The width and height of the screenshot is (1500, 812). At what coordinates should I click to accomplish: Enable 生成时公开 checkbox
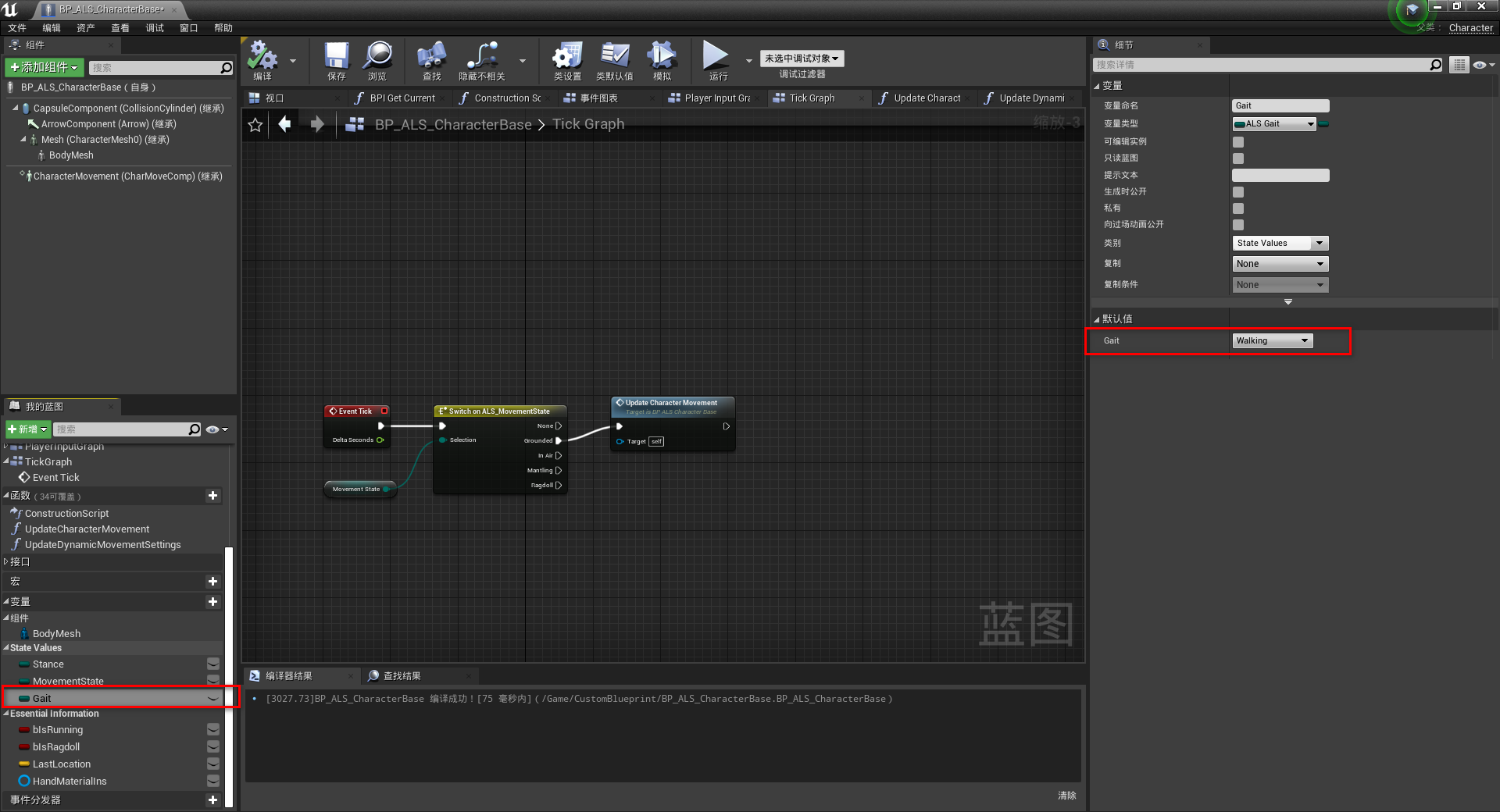pyautogui.click(x=1237, y=191)
